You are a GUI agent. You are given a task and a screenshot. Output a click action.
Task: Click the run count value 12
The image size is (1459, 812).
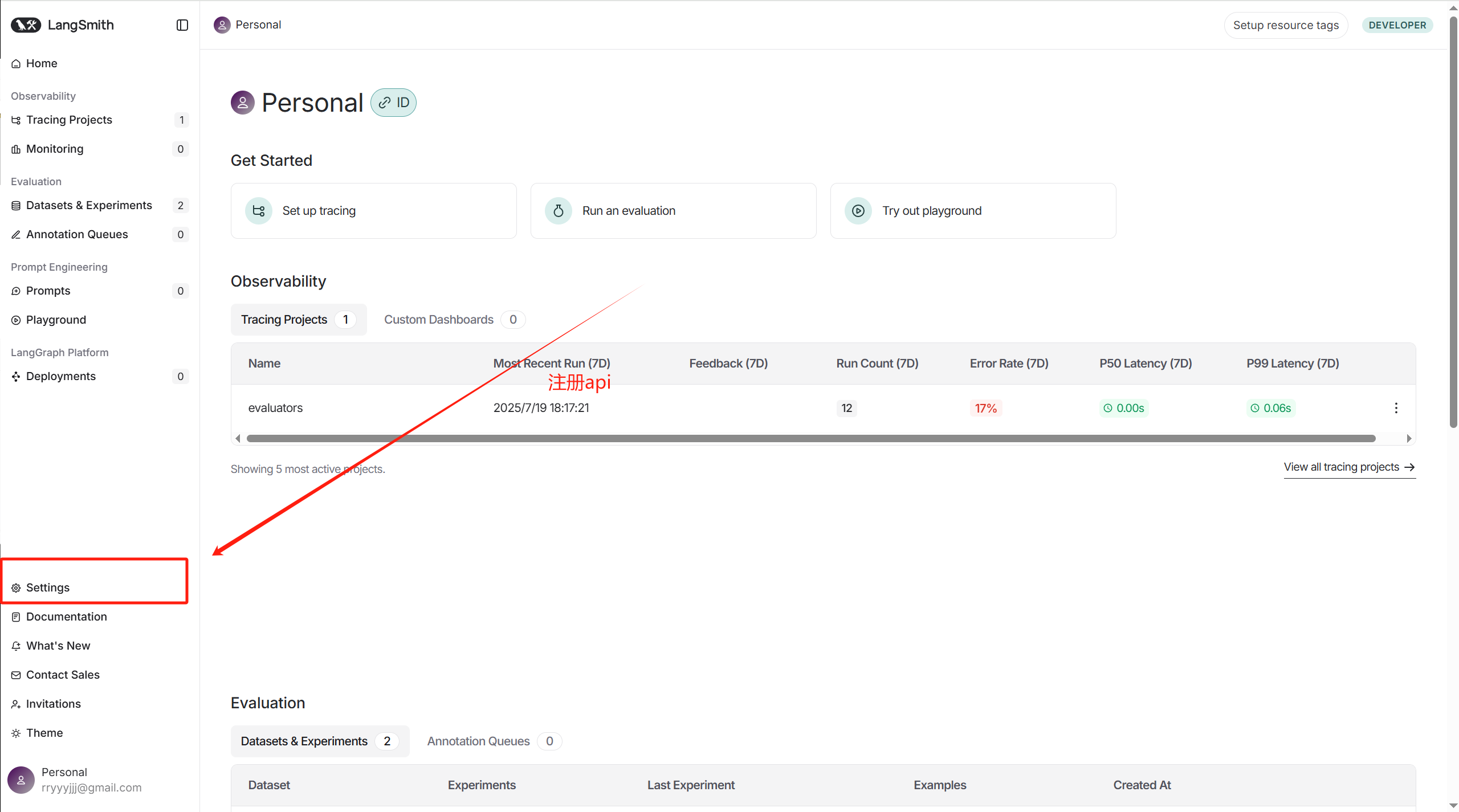click(846, 408)
